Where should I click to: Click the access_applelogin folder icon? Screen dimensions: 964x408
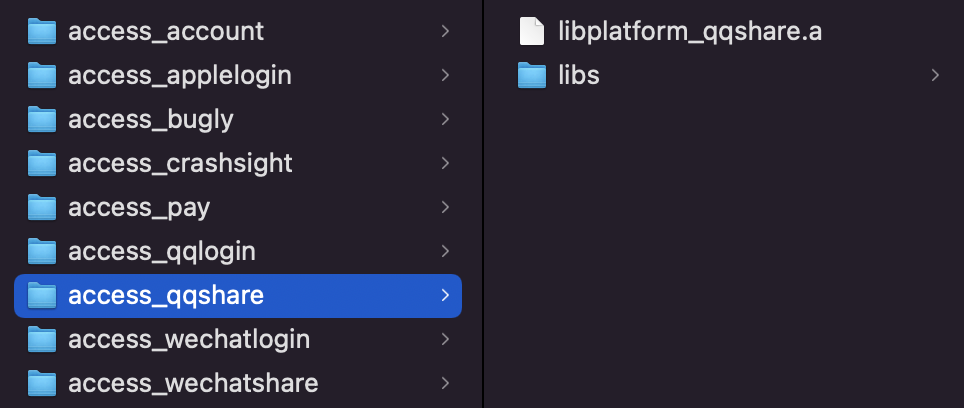pyautogui.click(x=42, y=76)
